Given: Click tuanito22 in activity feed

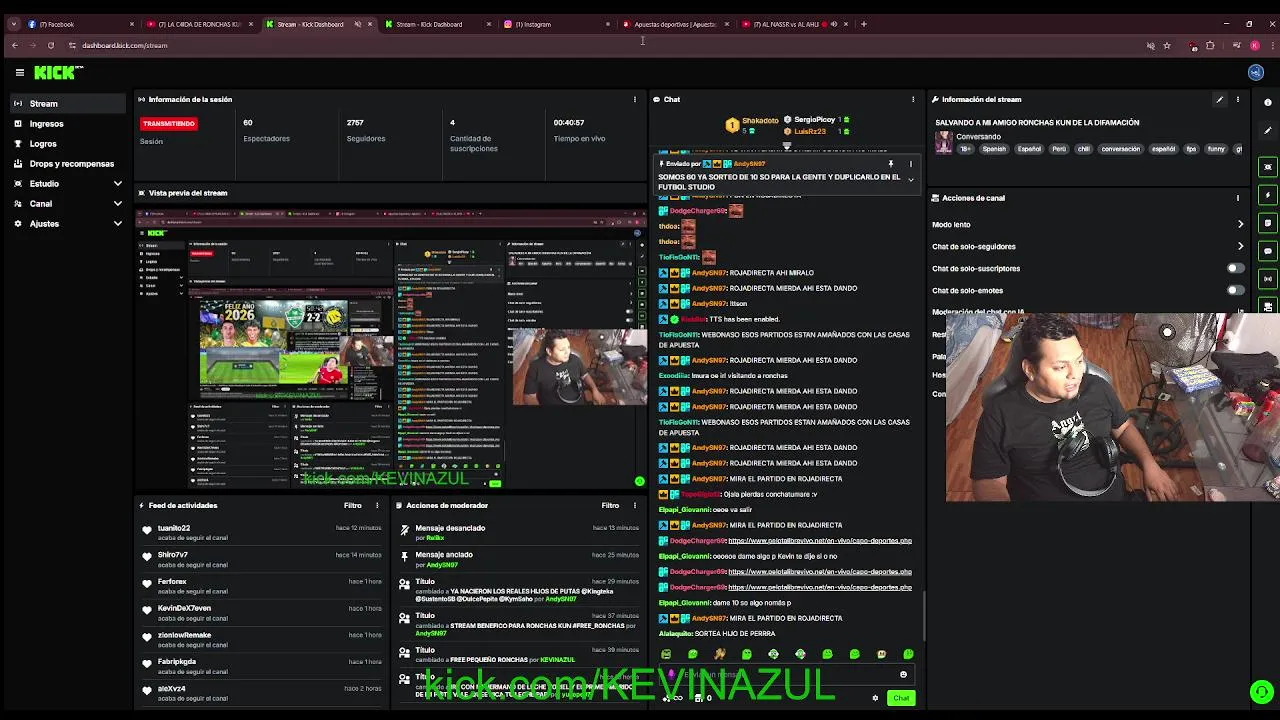Looking at the screenshot, I should (174, 528).
